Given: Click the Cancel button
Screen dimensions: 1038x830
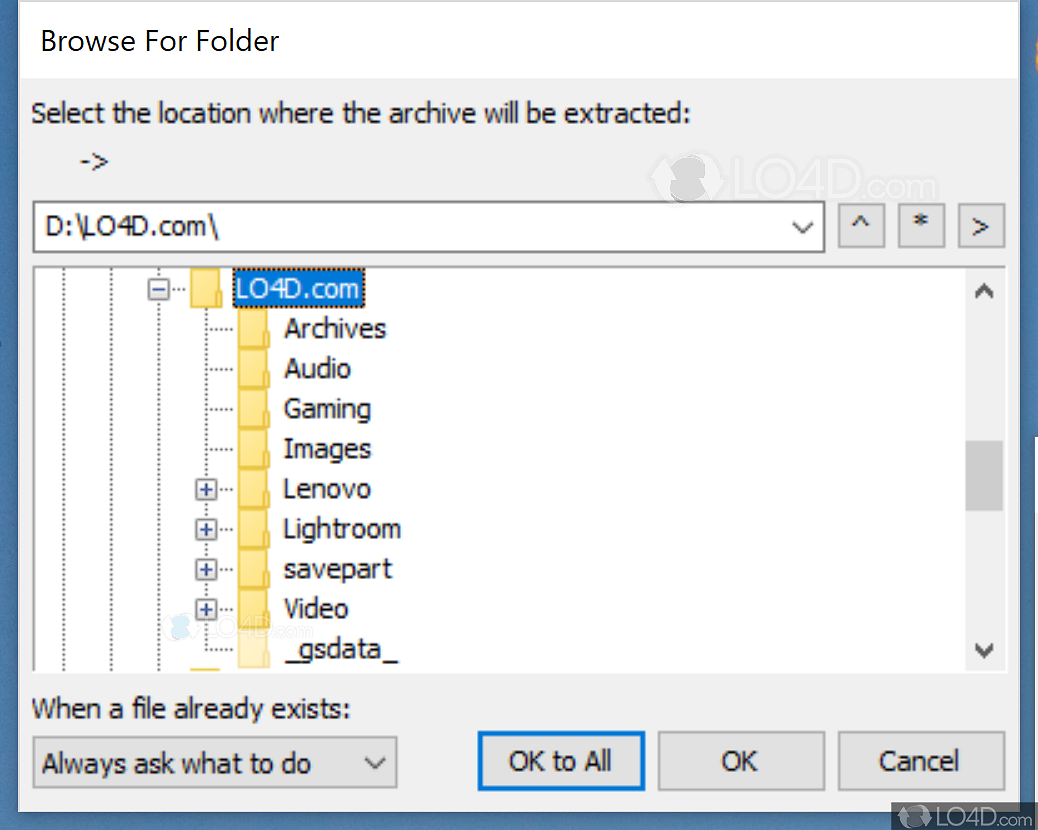Looking at the screenshot, I should pos(920,761).
